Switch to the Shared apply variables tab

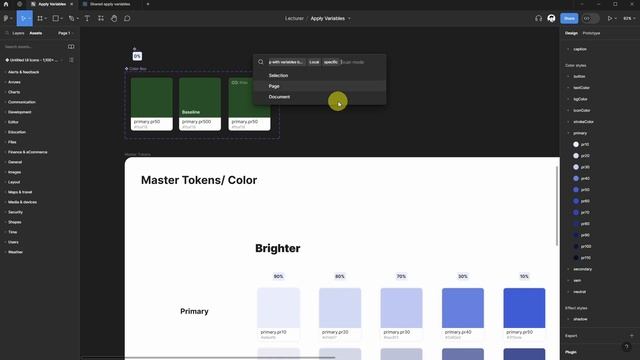[109, 4]
